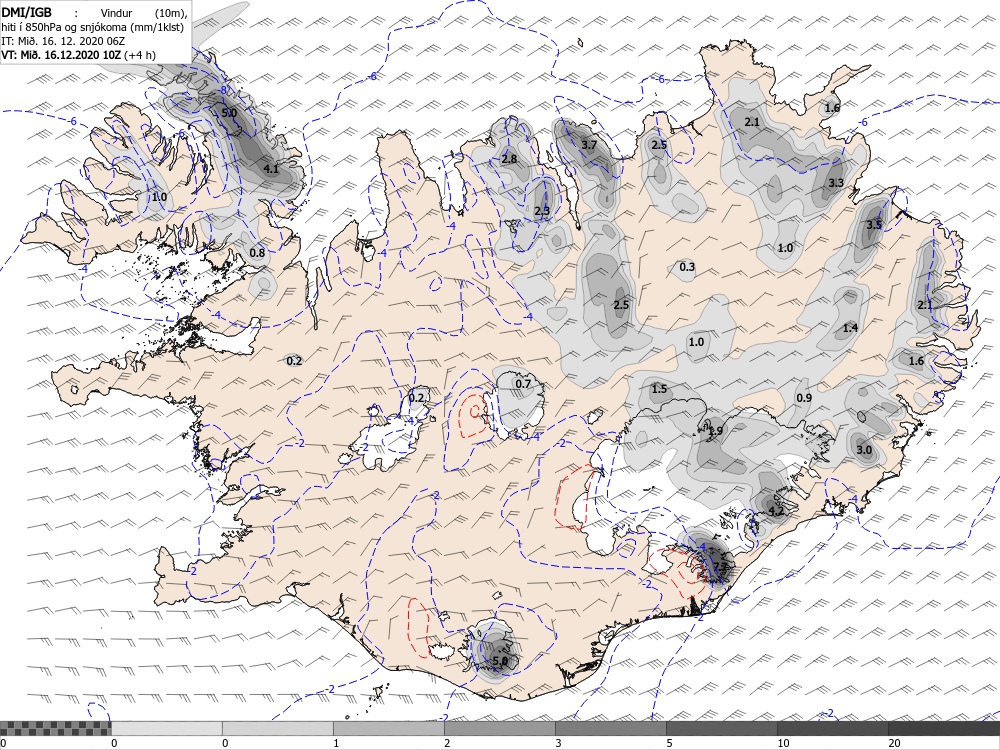
Task: Click the 0.7 value on the glacier
Action: (523, 383)
